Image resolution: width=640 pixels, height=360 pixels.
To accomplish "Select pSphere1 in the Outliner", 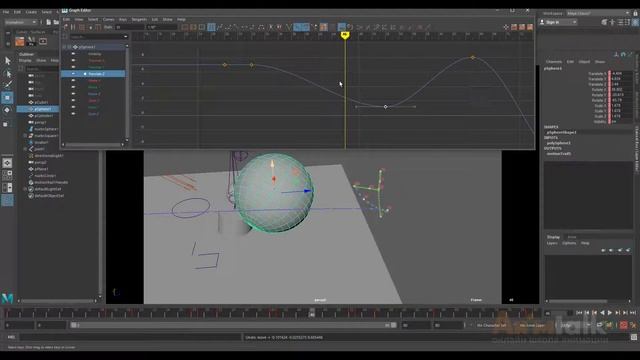I will pyautogui.click(x=38, y=109).
